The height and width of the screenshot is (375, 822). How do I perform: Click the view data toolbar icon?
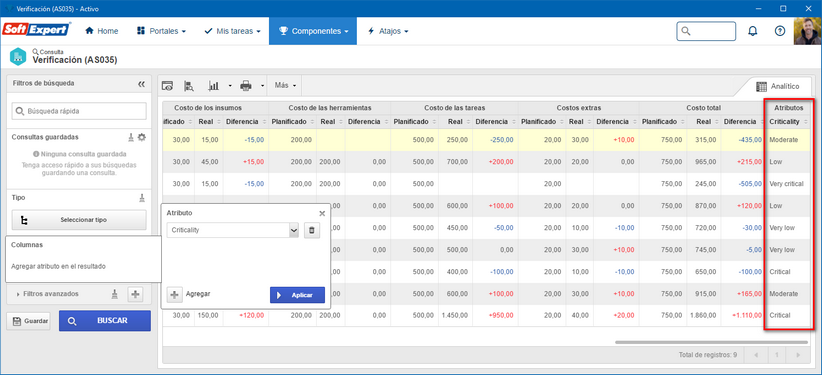(x=167, y=85)
